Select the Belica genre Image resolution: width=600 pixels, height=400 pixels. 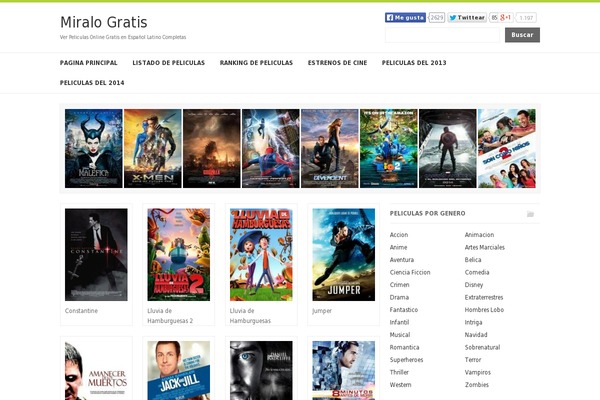(x=473, y=260)
